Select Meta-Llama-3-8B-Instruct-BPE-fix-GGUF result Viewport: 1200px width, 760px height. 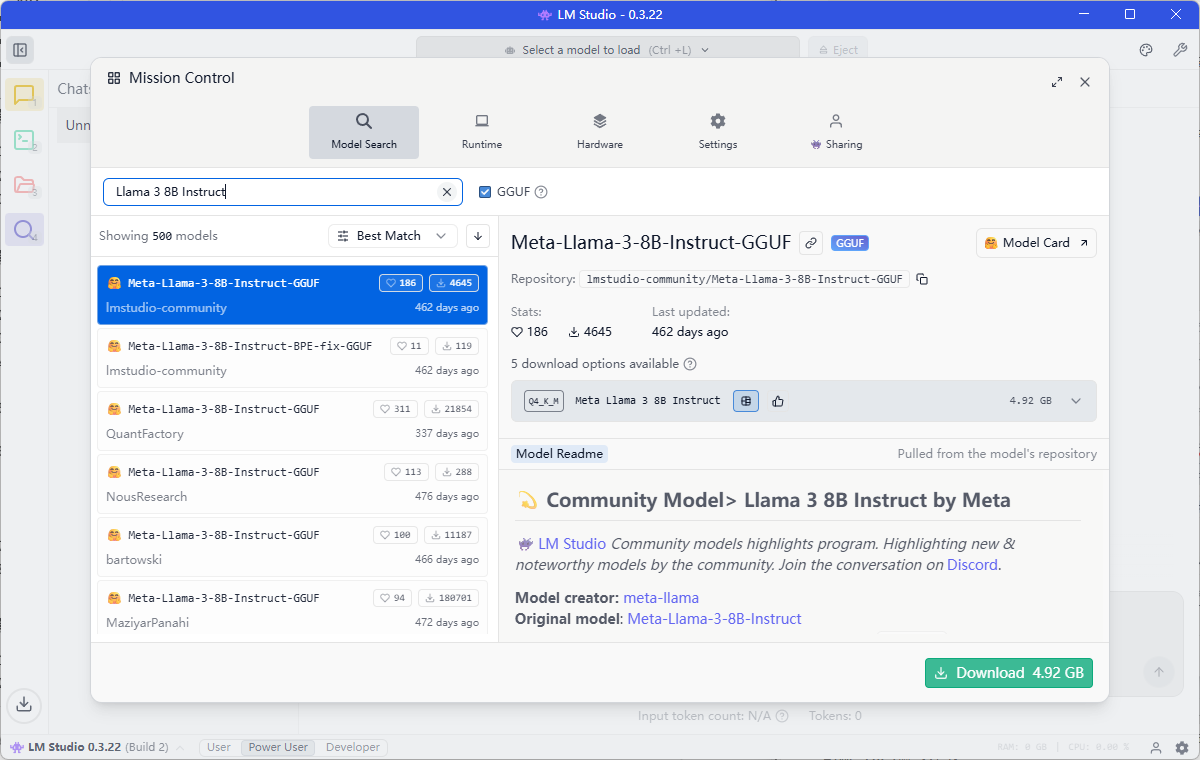[292, 358]
